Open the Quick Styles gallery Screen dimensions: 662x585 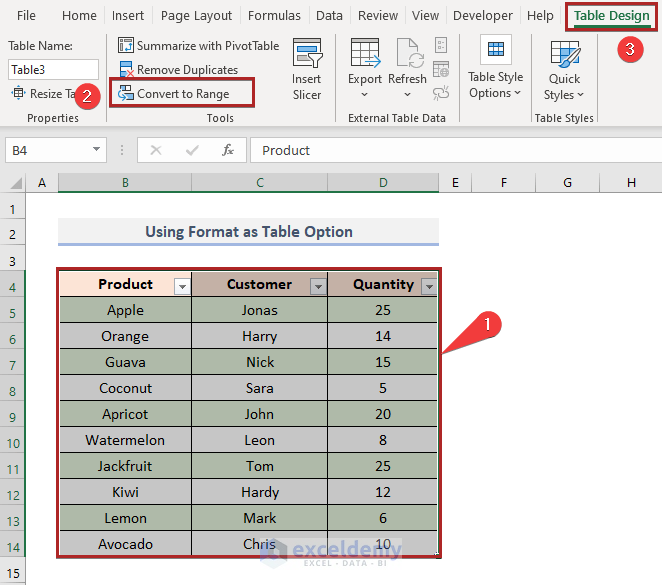564,70
